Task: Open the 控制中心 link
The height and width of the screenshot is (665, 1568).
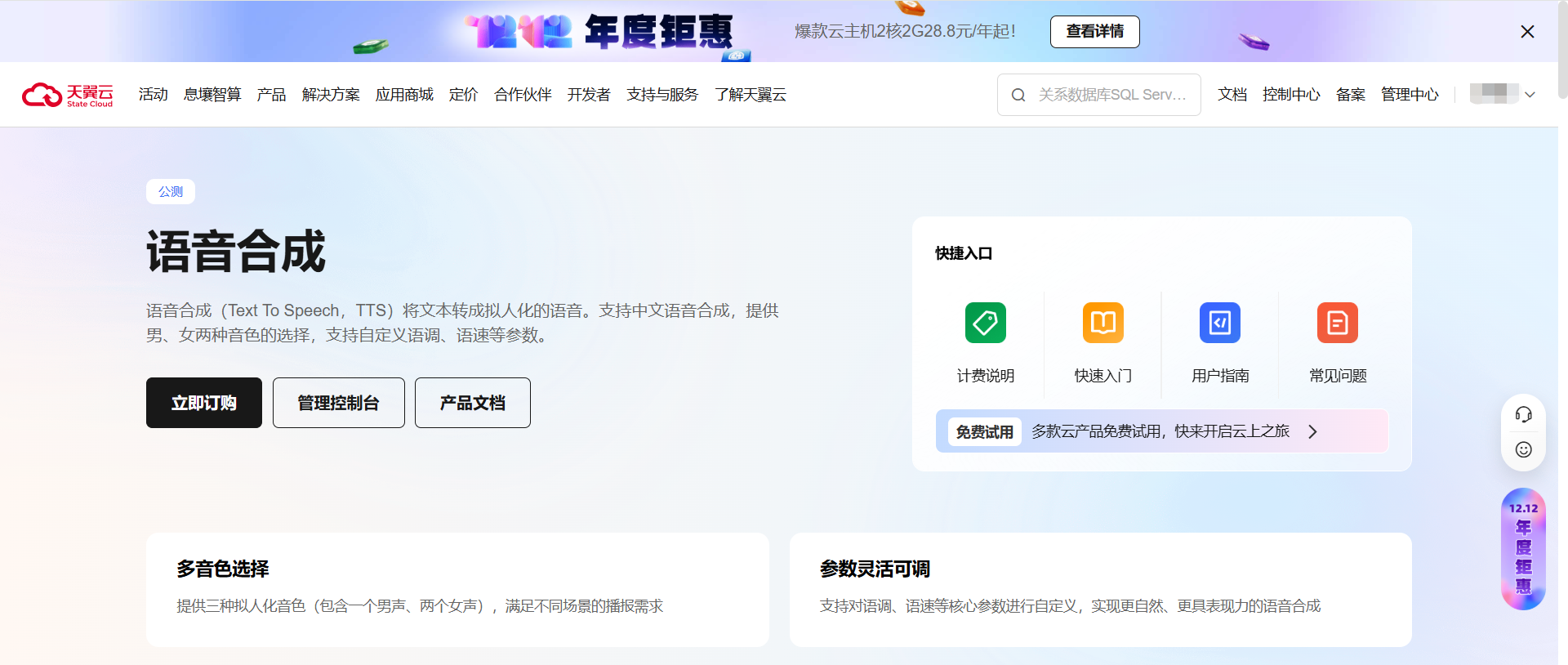Action: coord(1291,95)
